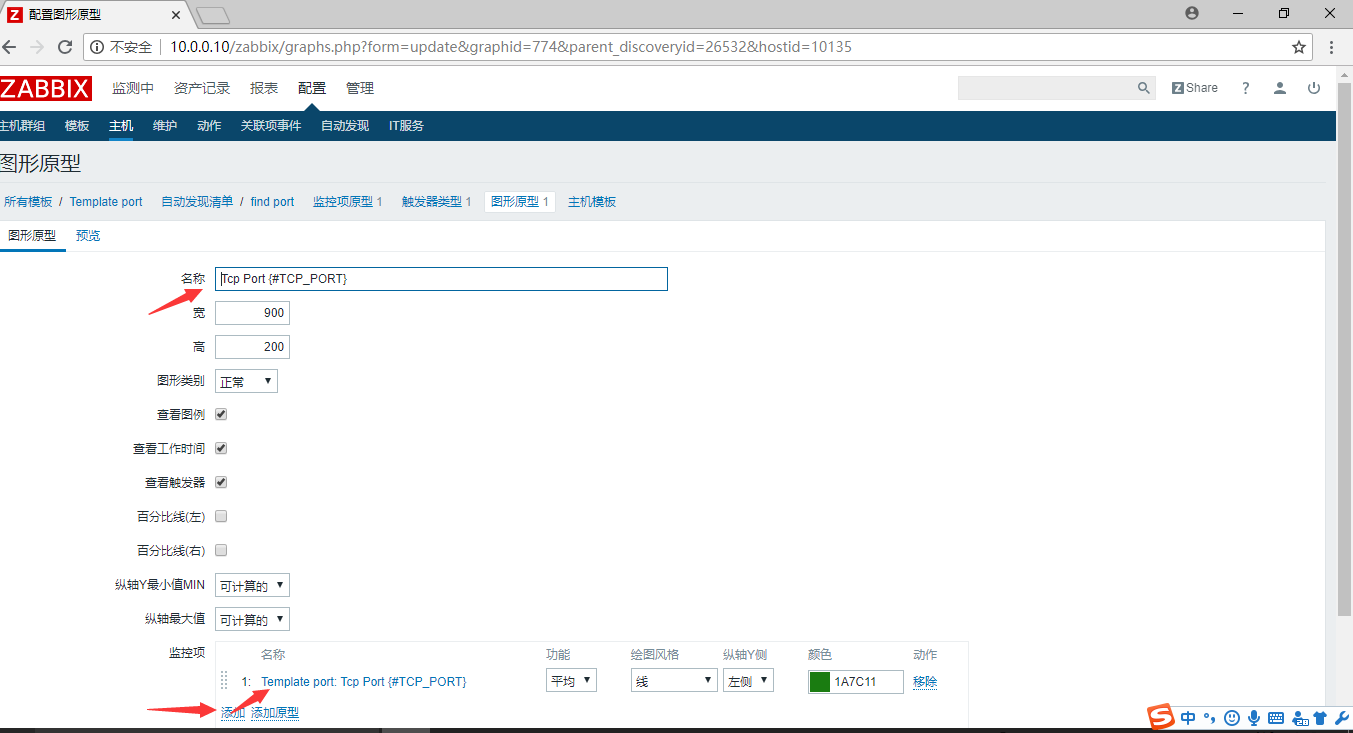The width and height of the screenshot is (1353, 733).
Task: Open 管理 main menu
Action: tap(360, 88)
